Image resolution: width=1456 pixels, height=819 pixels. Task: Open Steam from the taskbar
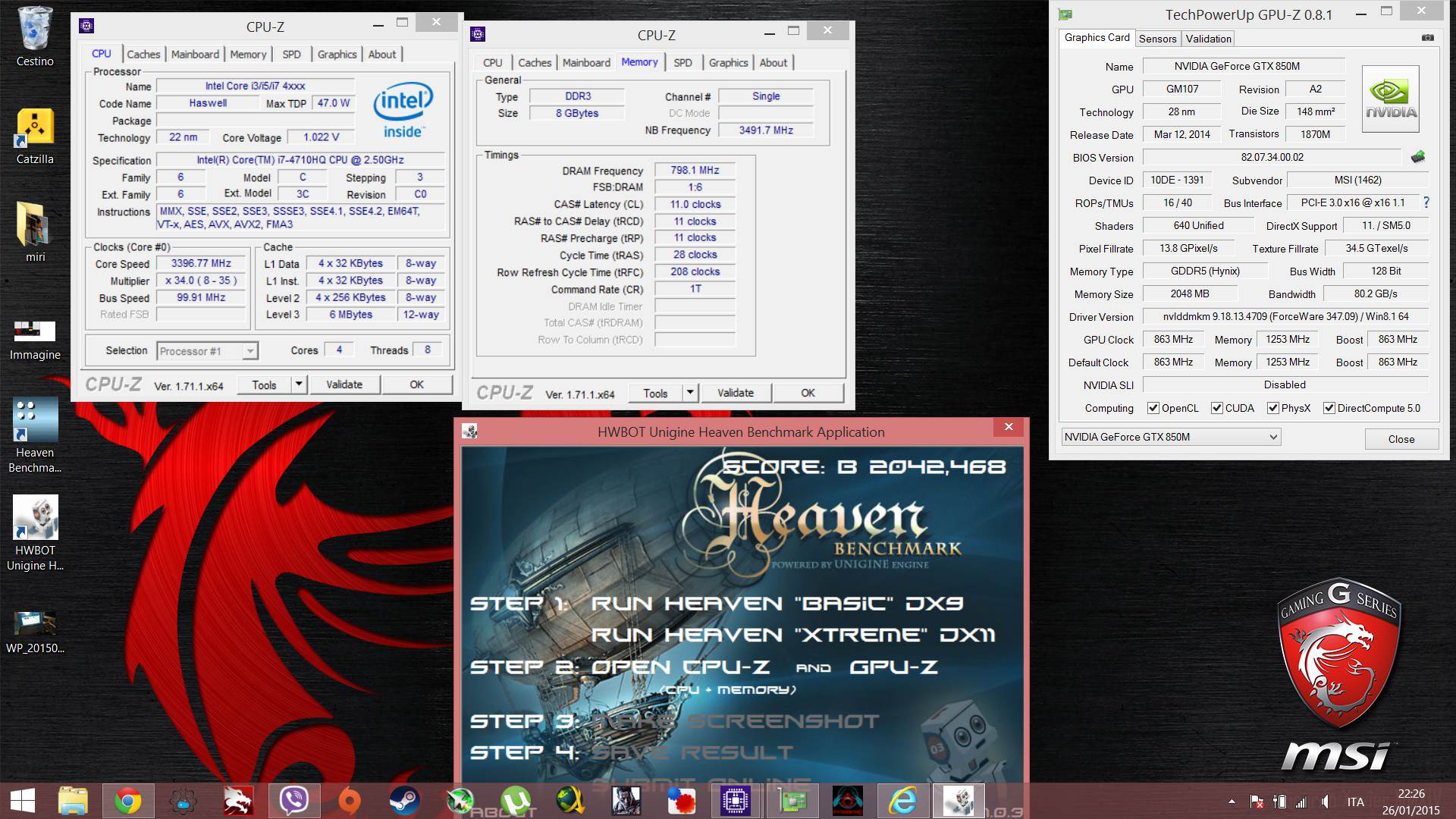(x=404, y=801)
